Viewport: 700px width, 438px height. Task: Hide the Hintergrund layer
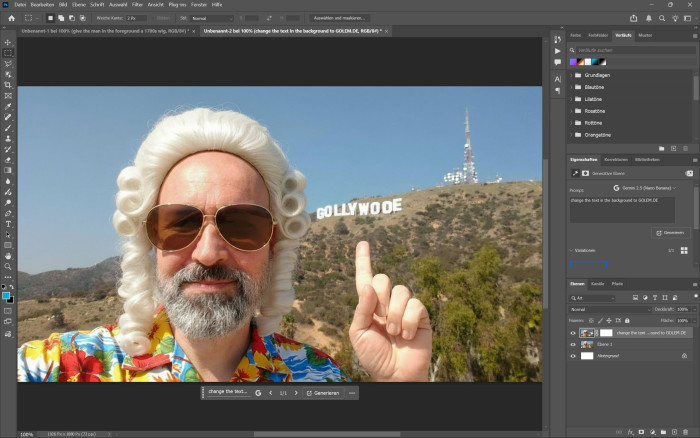click(573, 355)
